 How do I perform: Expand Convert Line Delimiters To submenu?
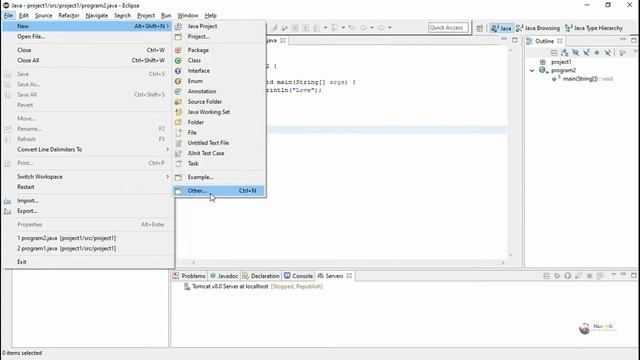[88, 149]
